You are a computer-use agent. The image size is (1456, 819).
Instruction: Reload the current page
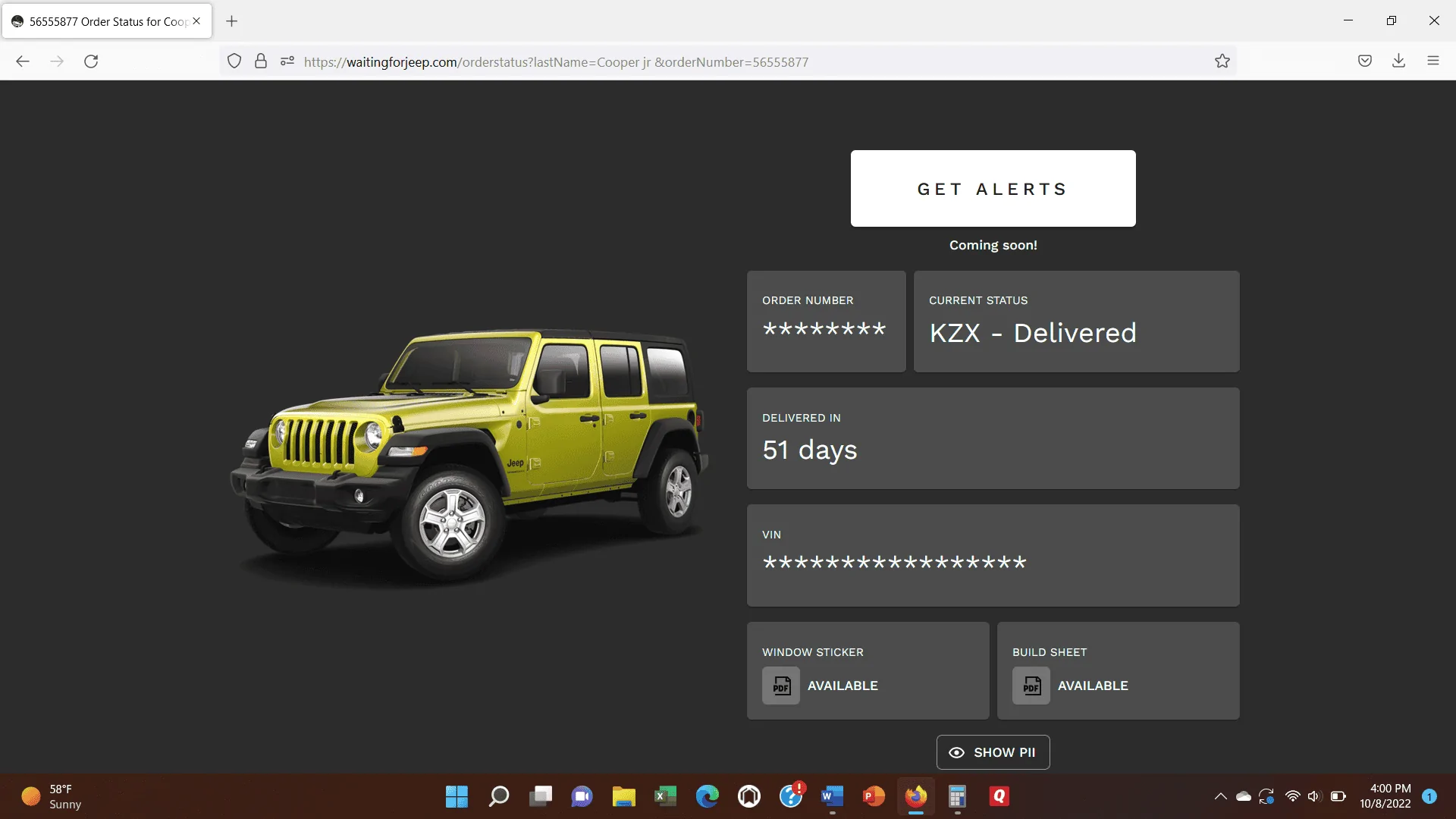click(91, 61)
